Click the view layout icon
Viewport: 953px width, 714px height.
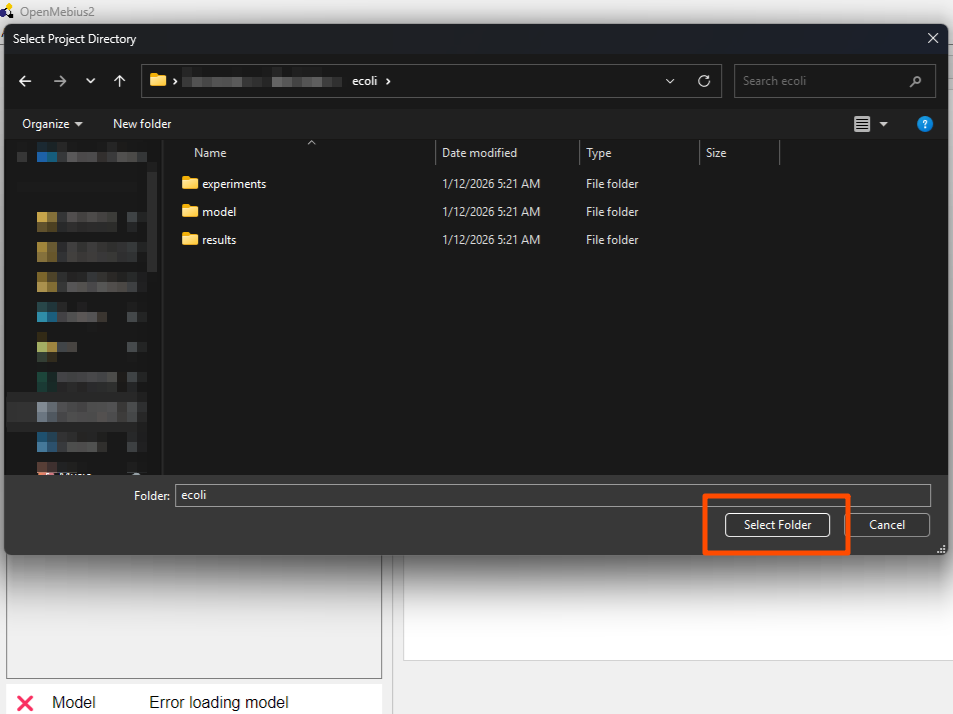[862, 124]
